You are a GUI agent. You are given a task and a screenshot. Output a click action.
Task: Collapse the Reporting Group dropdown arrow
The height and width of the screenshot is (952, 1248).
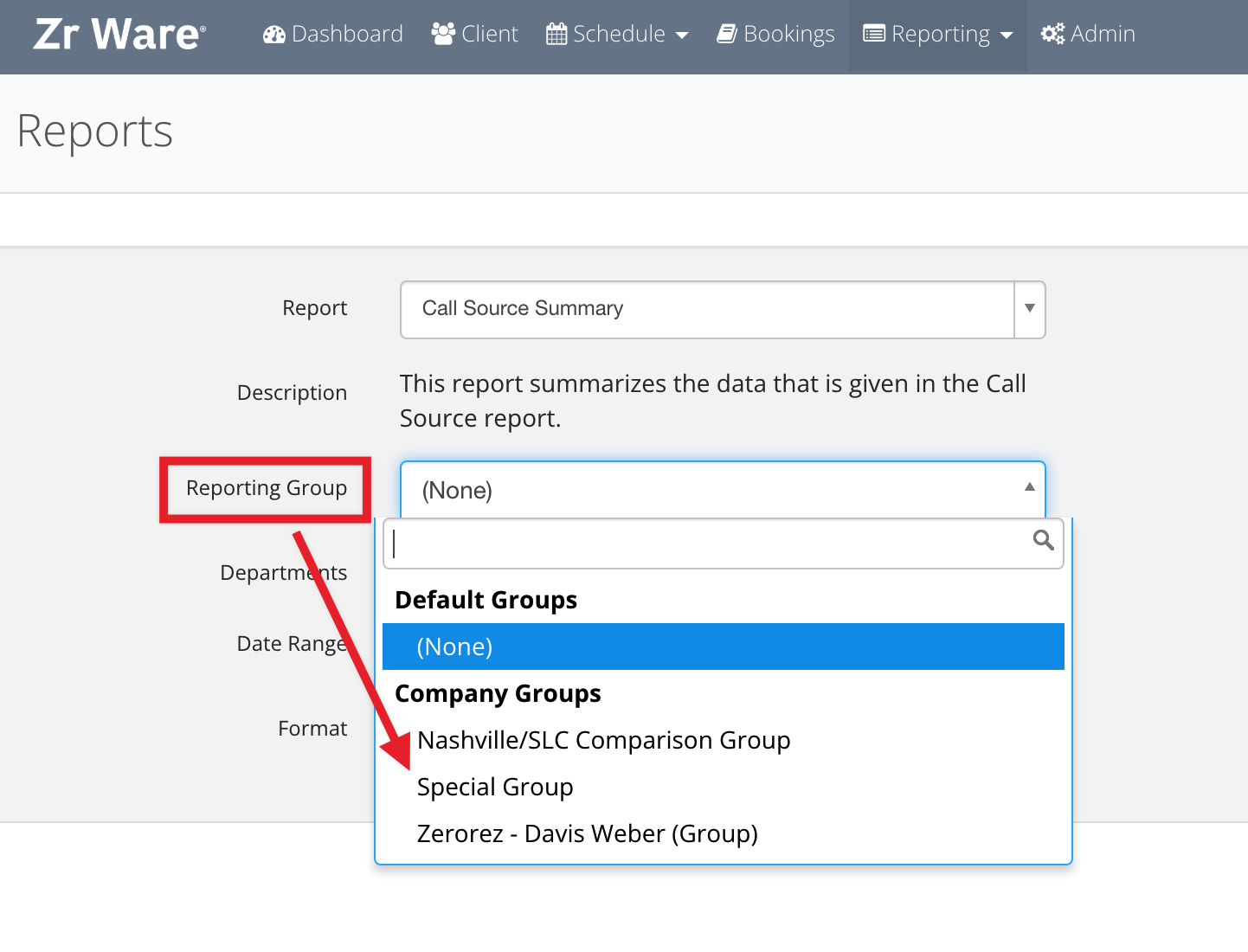point(1030,487)
